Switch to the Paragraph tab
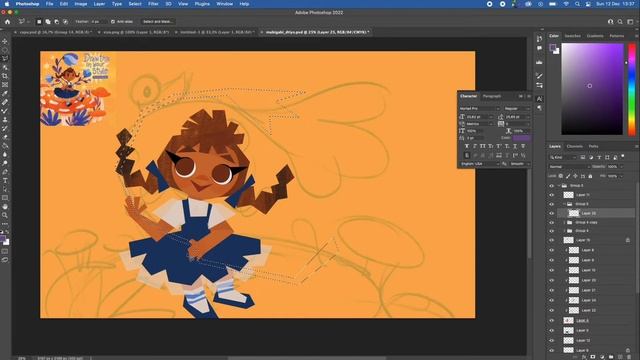 491,96
